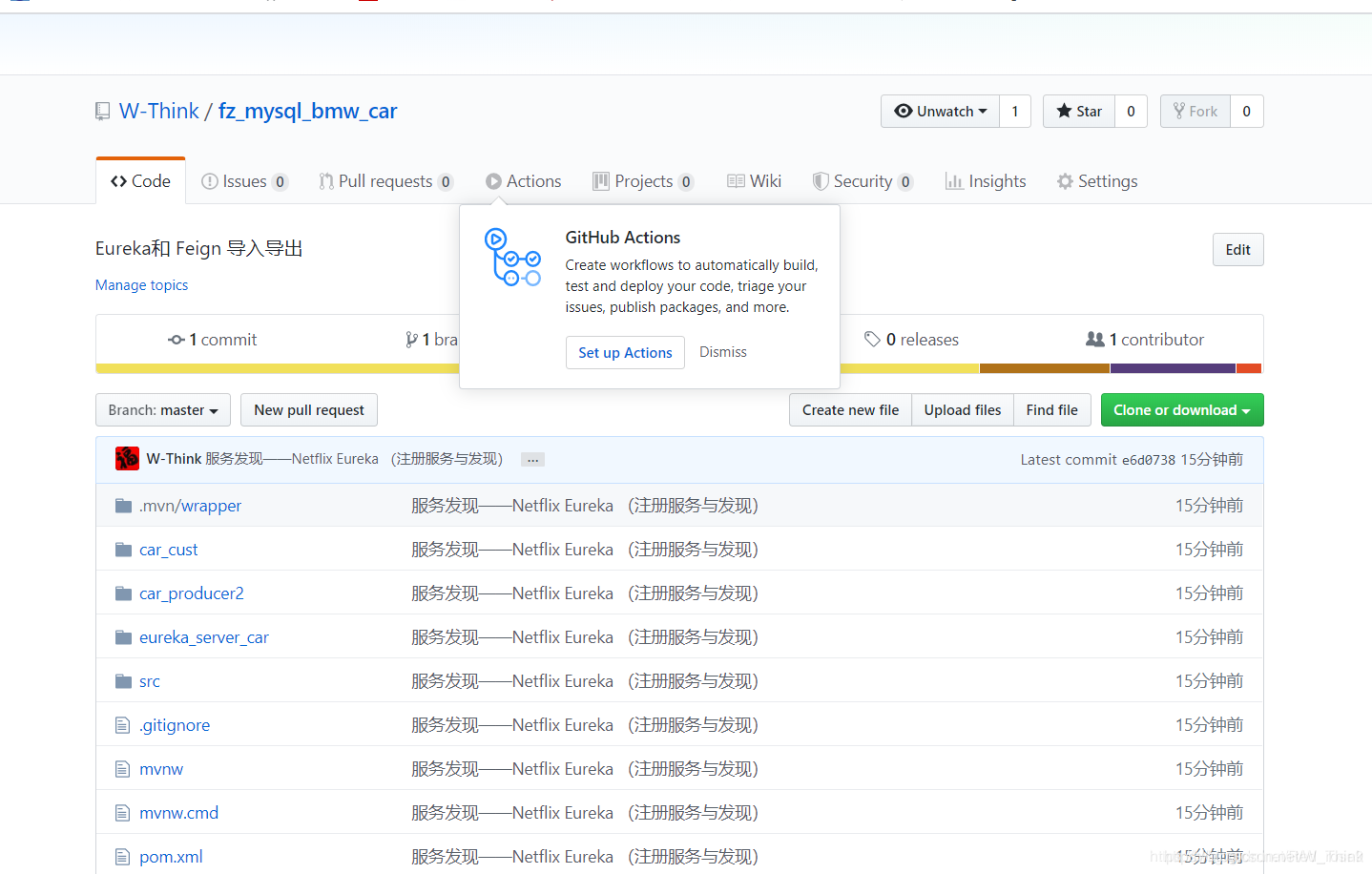The image size is (1372, 874).
Task: Click the Edit description button
Action: pos(1238,250)
